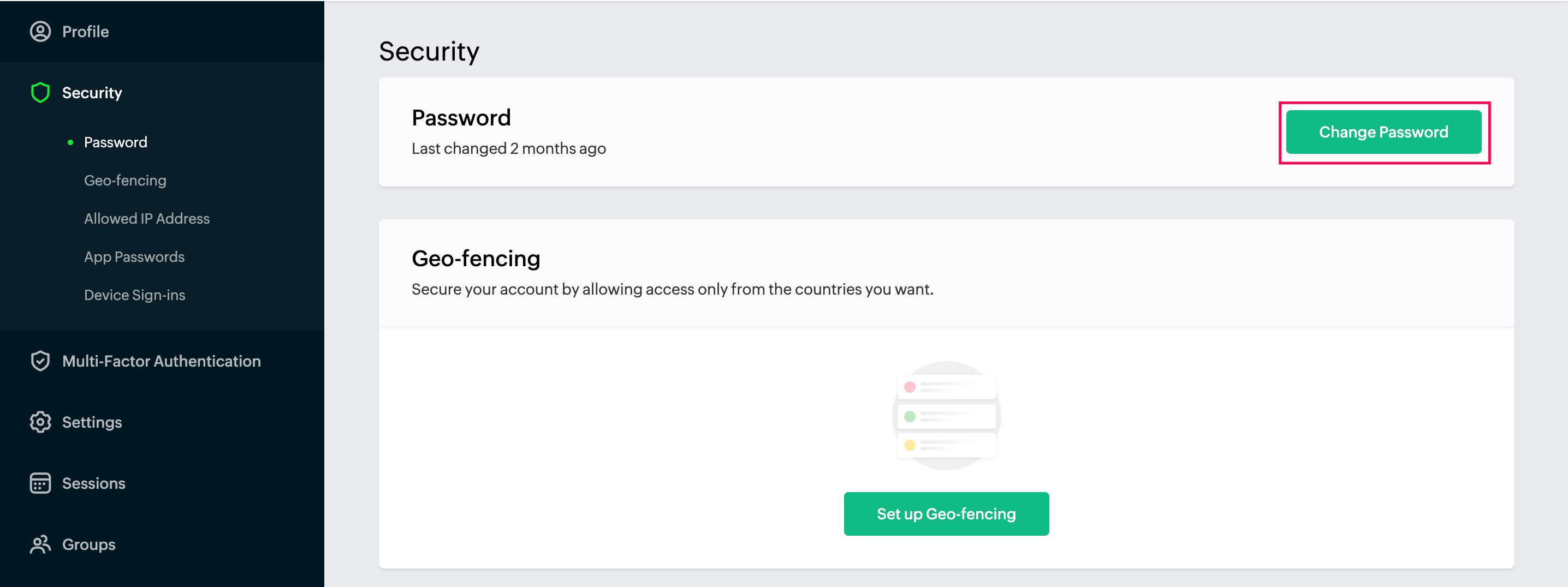Navigate to App Passwords

coord(134,257)
